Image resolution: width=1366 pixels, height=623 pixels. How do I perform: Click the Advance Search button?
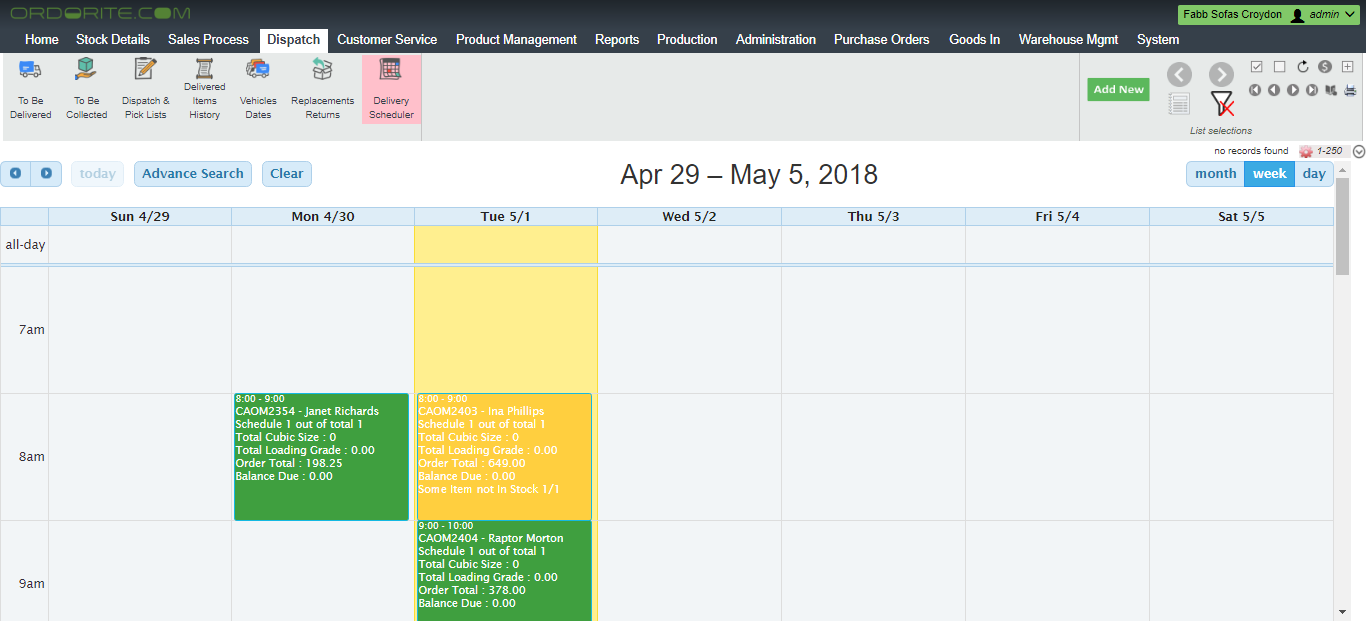193,174
